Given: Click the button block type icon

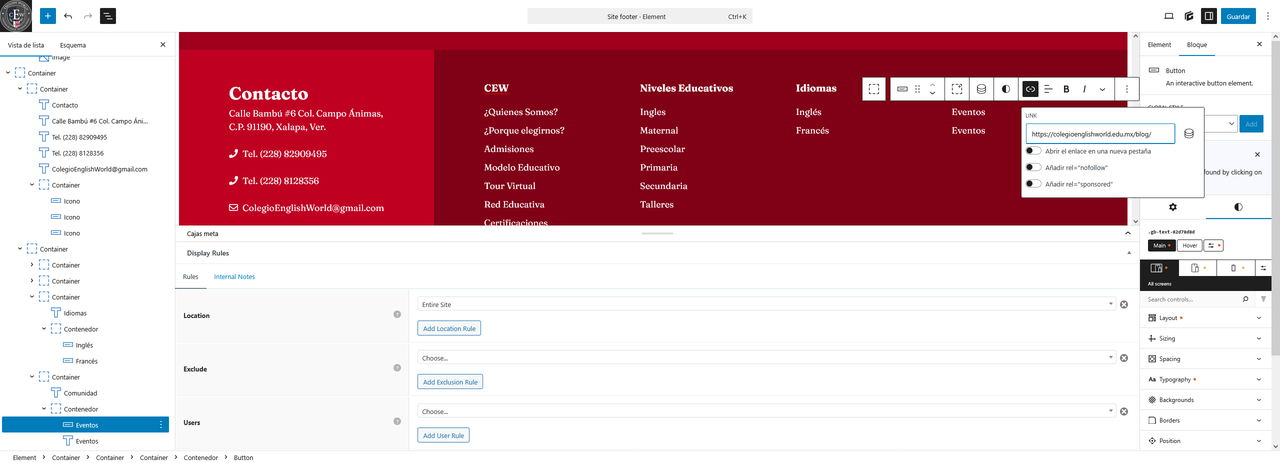Looking at the screenshot, I should click(902, 89).
